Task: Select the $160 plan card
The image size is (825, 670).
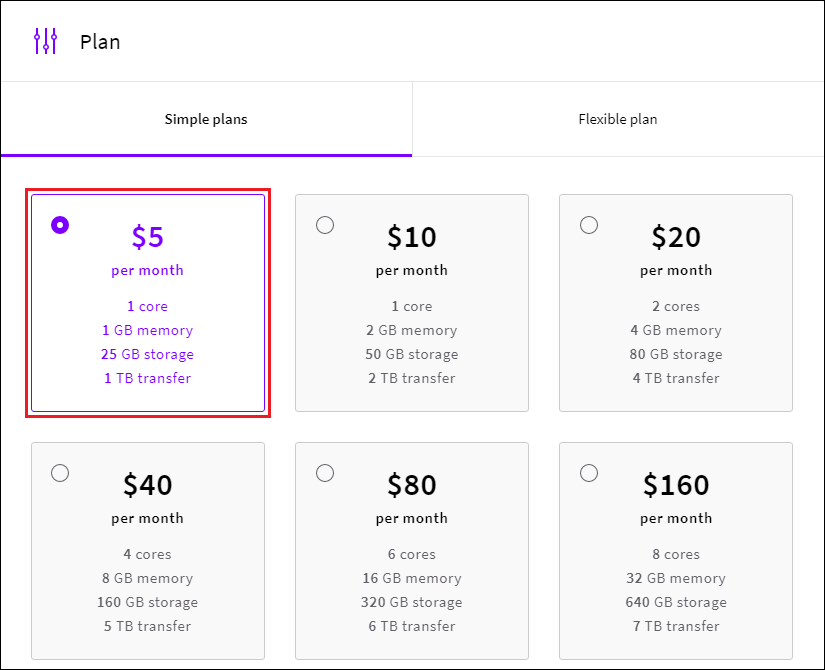Action: [675, 550]
